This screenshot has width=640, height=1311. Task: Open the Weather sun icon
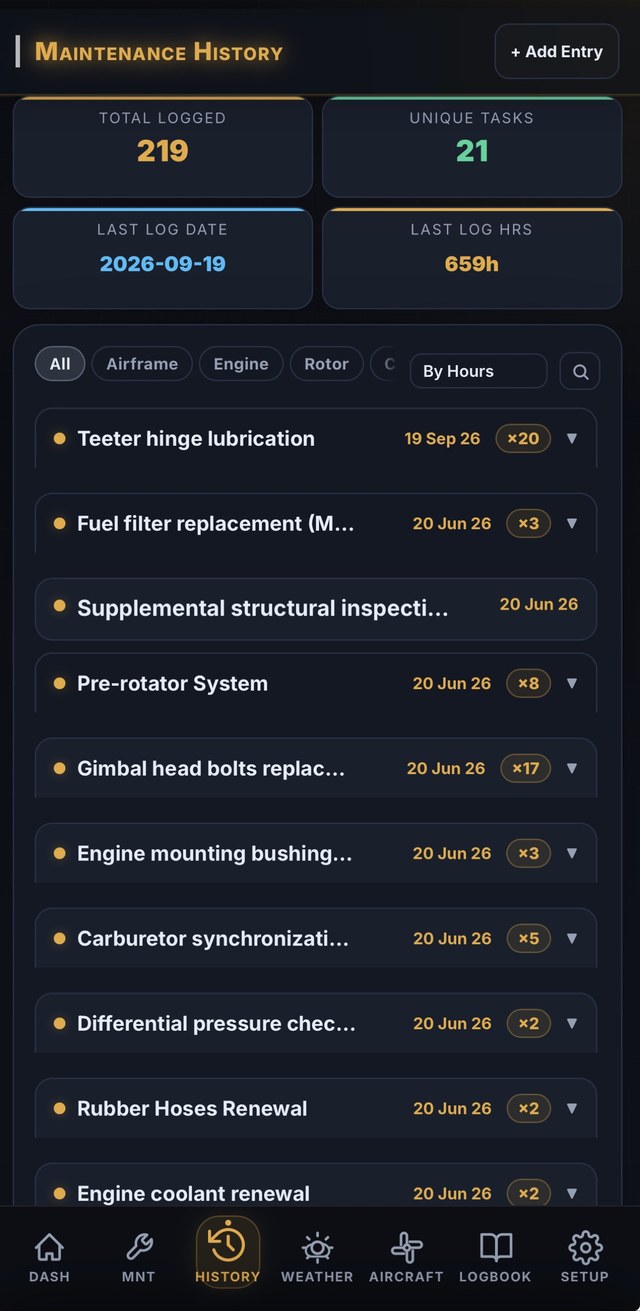tap(317, 1247)
